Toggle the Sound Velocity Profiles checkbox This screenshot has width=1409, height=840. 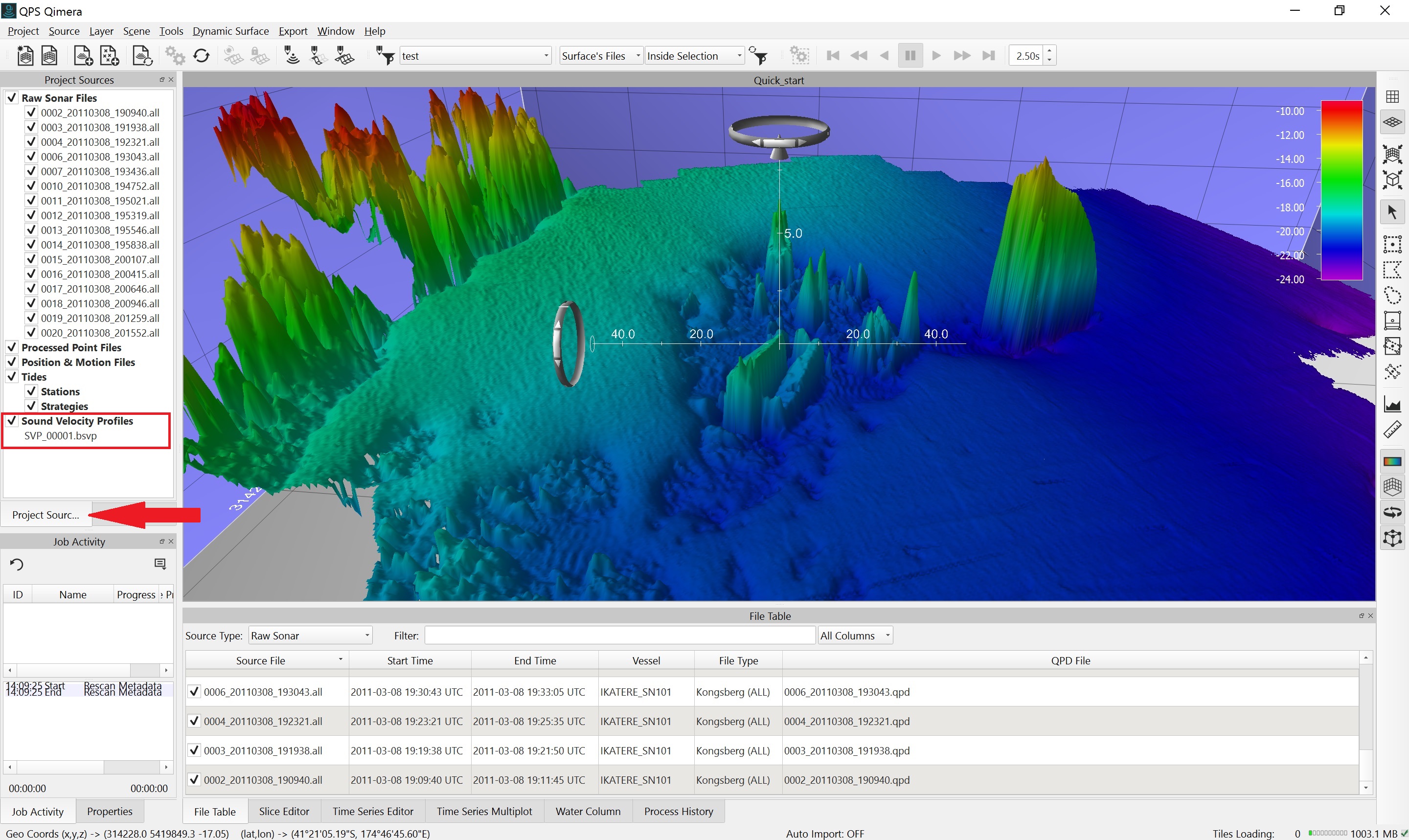(12, 421)
